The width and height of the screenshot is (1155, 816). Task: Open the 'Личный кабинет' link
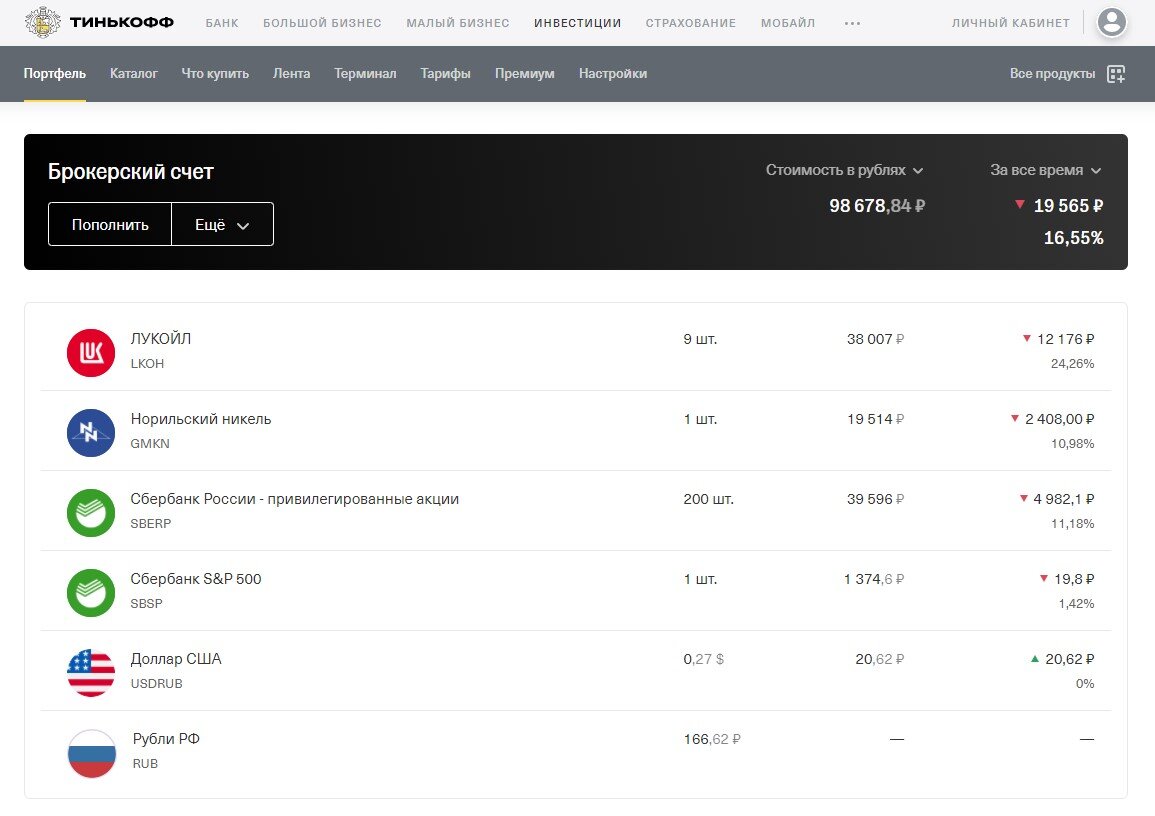1010,24
